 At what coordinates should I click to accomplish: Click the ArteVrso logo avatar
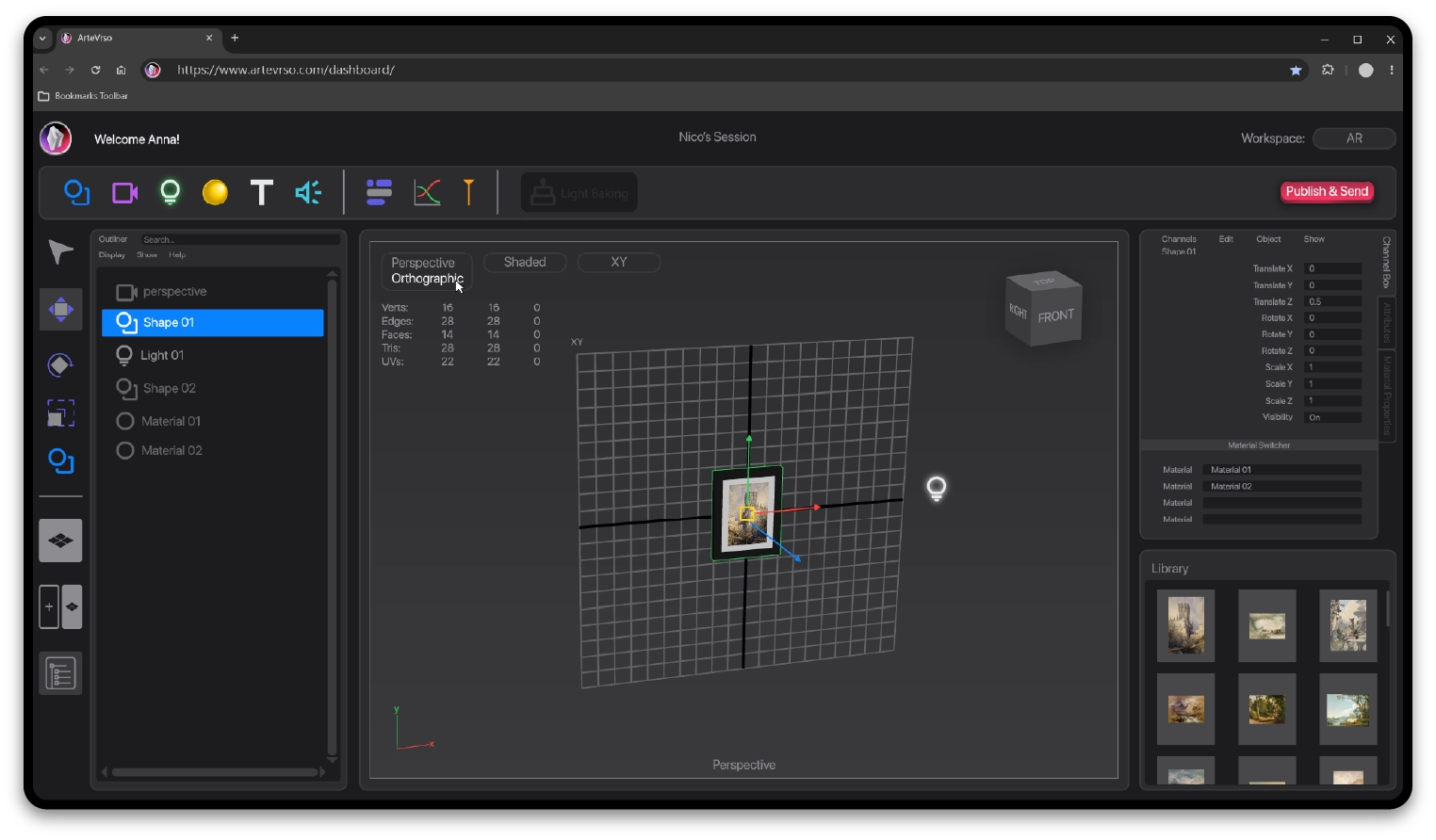pyautogui.click(x=56, y=138)
